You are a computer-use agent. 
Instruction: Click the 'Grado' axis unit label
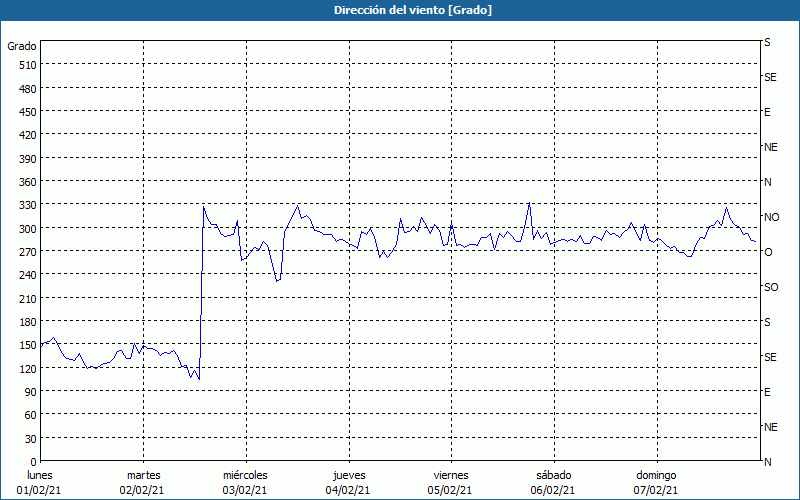click(22, 46)
